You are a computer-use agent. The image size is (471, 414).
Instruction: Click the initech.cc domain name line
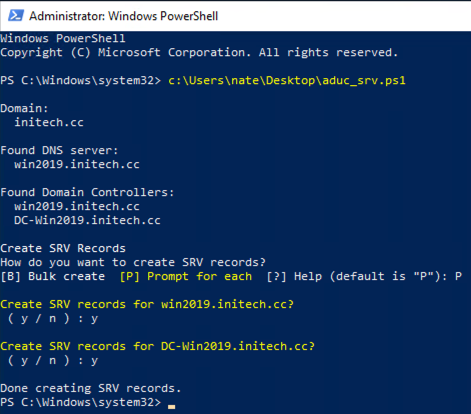pyautogui.click(x=49, y=122)
